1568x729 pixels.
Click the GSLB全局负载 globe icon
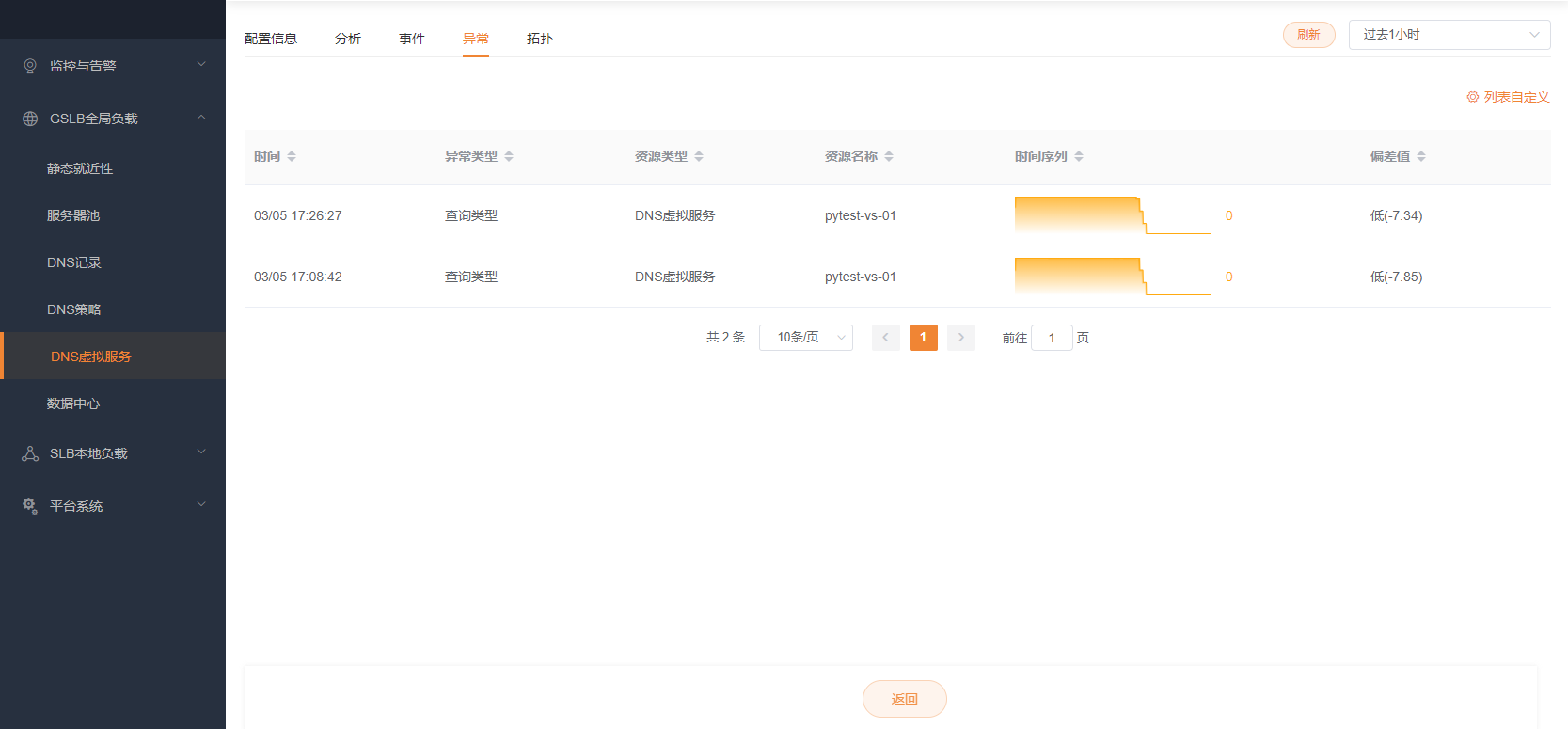pyautogui.click(x=30, y=119)
